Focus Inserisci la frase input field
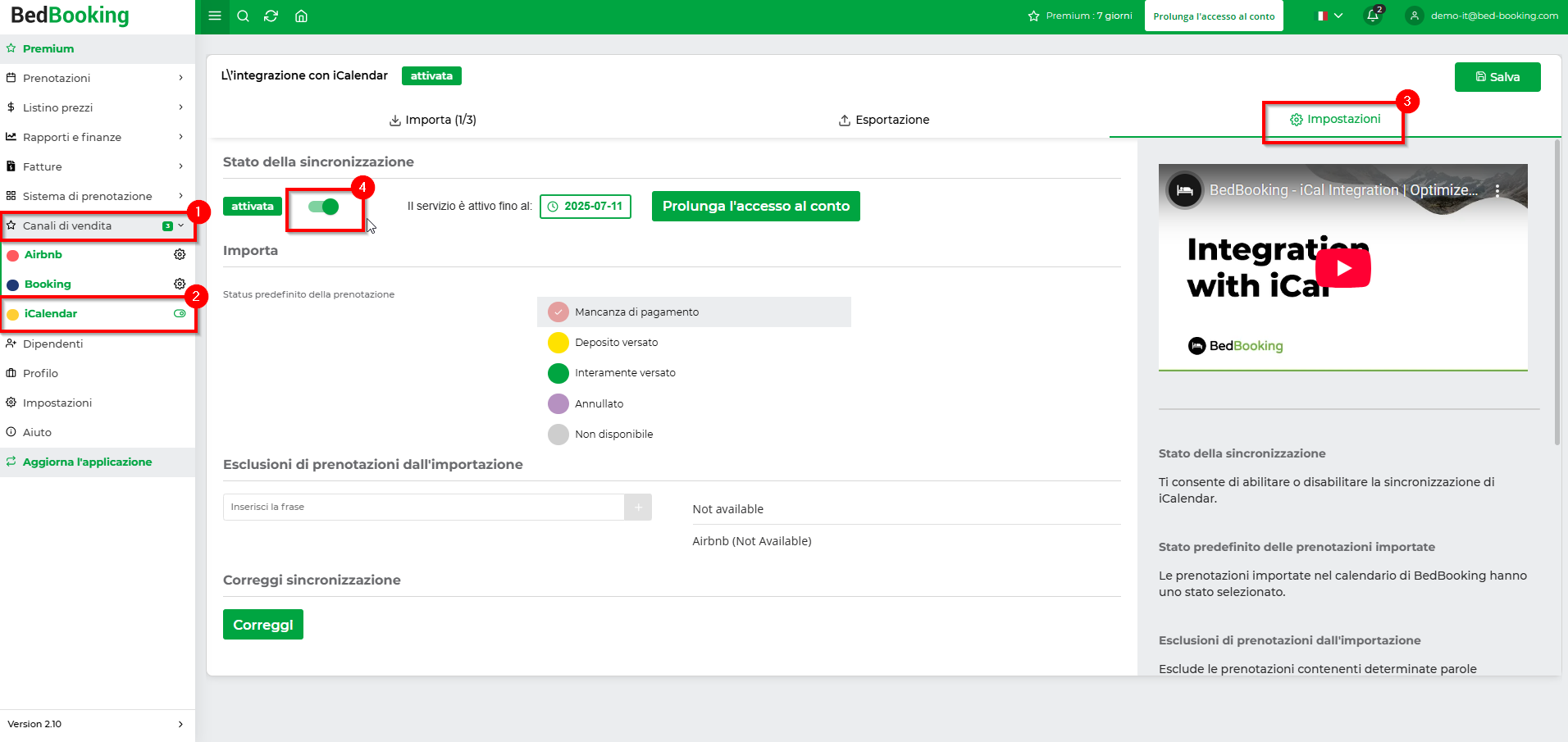 click(x=424, y=507)
